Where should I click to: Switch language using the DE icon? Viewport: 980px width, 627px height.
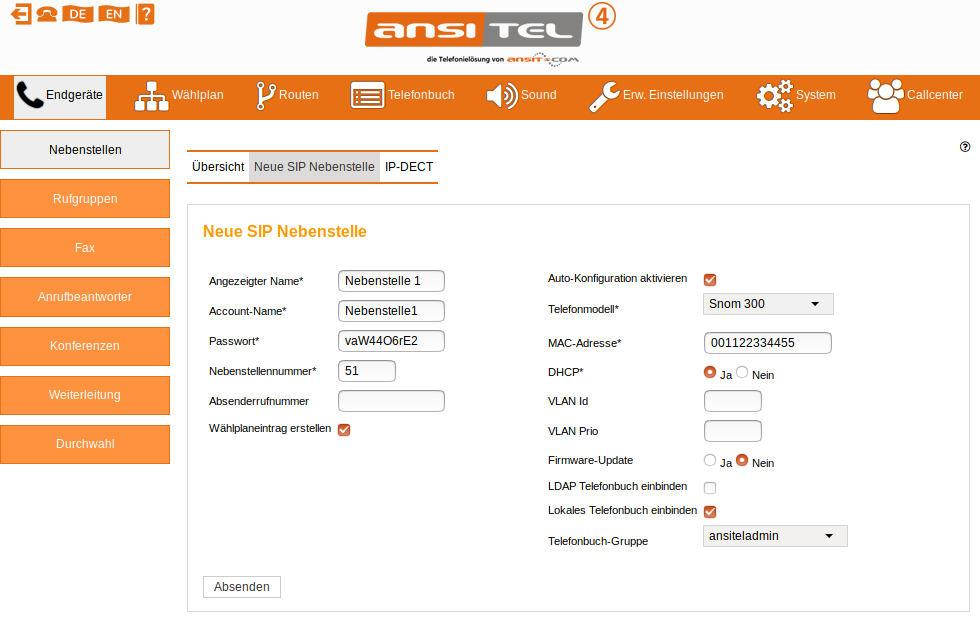[x=77, y=14]
